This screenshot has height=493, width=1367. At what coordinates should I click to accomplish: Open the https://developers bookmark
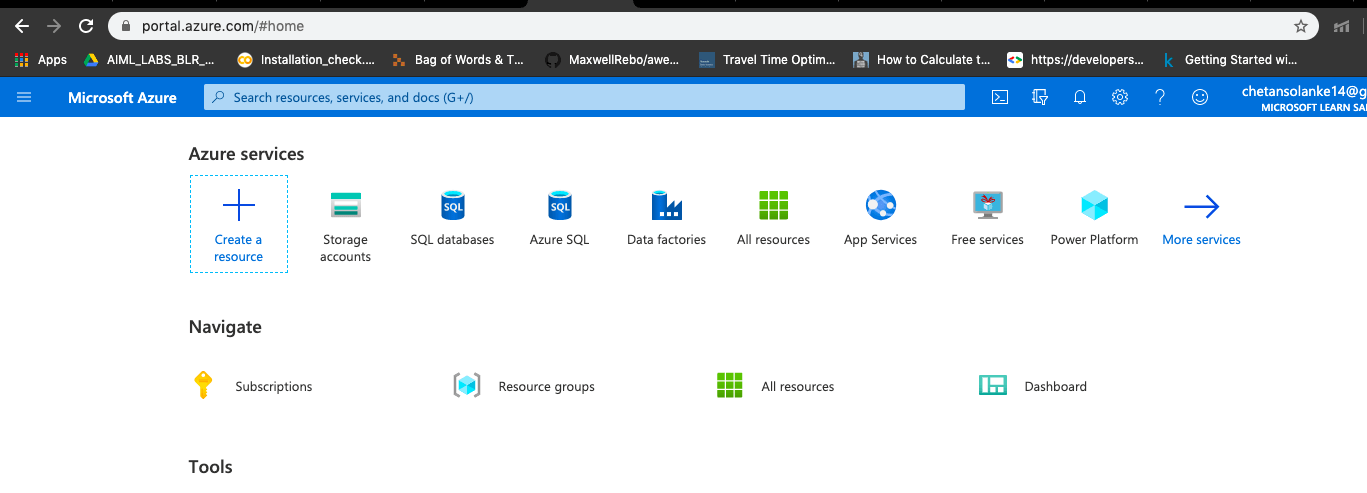[1076, 60]
